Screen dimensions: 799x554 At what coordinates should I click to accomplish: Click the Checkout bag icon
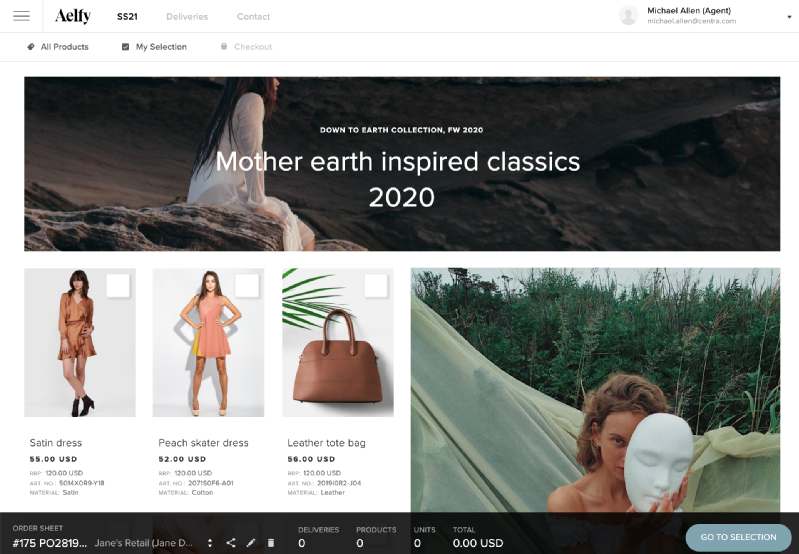tap(224, 46)
